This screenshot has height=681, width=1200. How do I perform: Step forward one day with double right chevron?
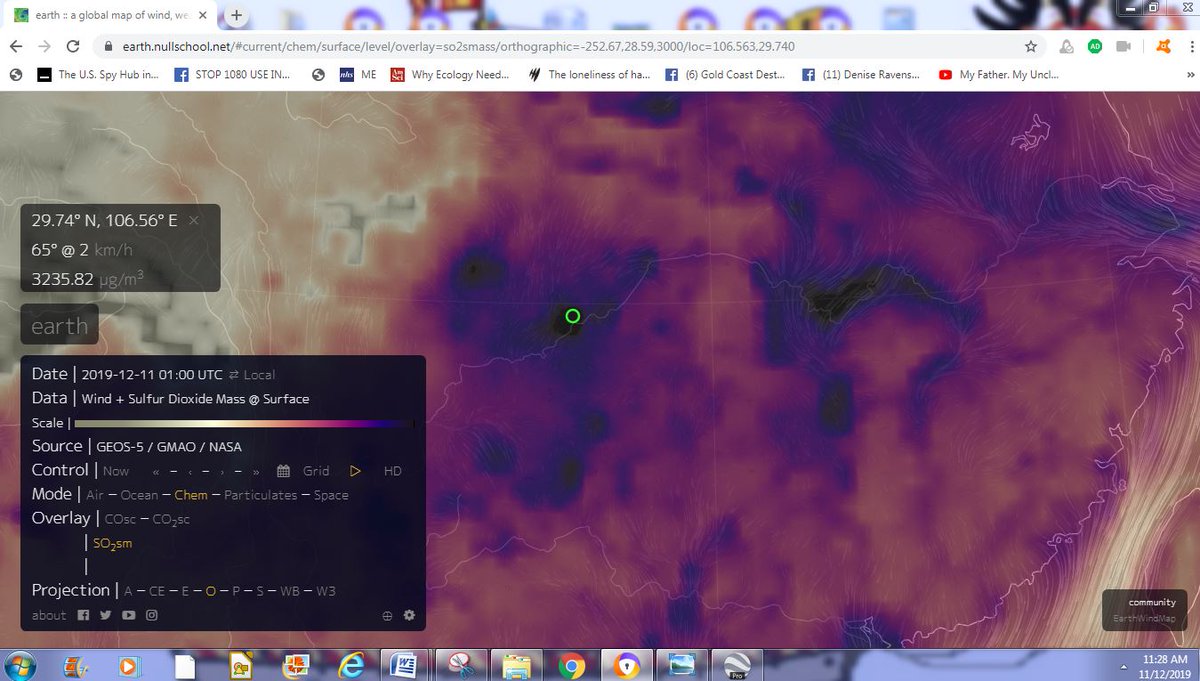(x=257, y=471)
